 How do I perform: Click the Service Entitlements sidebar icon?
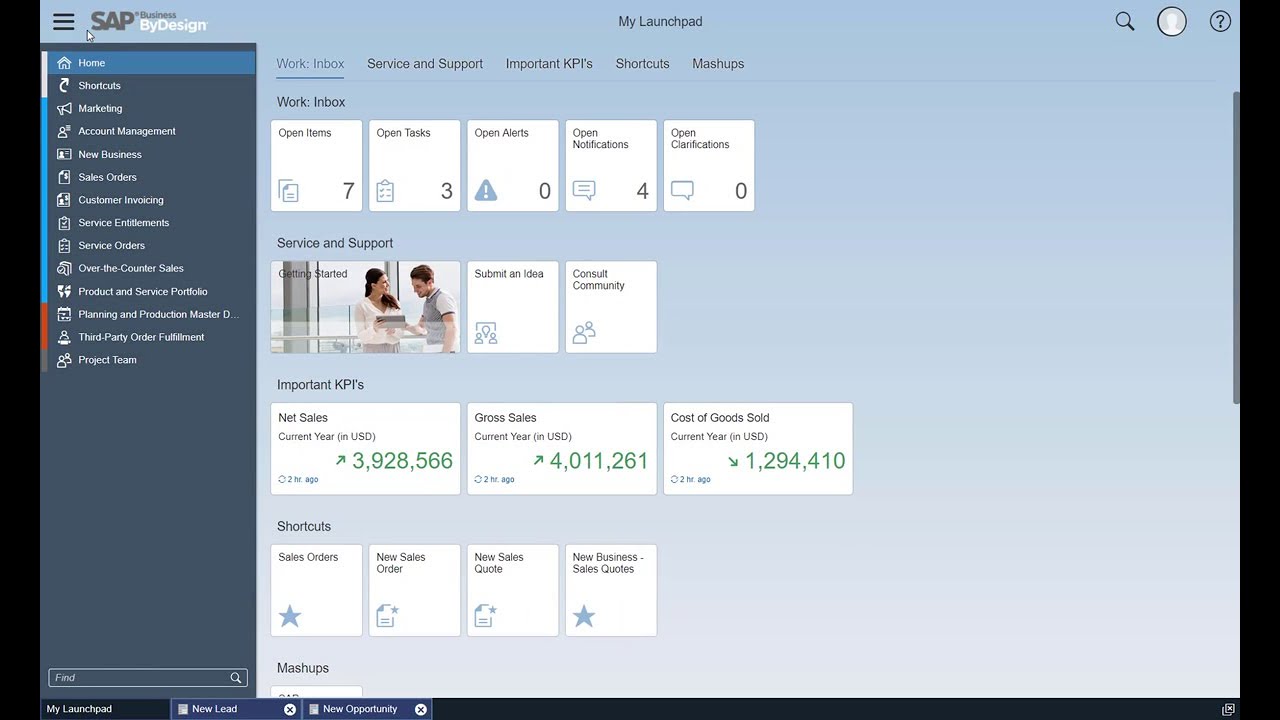point(64,223)
